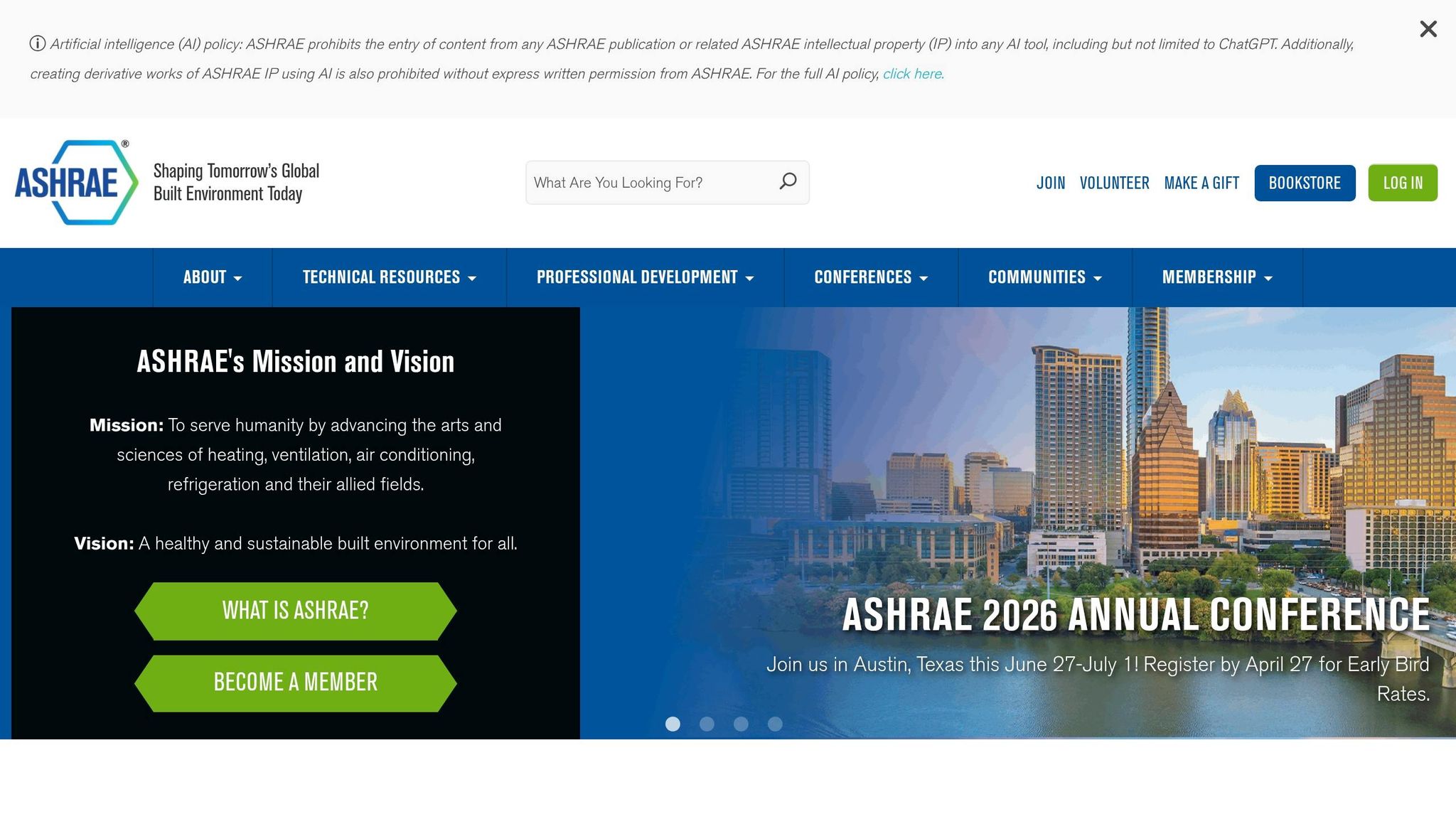Dismiss the AI policy banner with the X
Screen dimensions: 1456x819
[1428, 29]
